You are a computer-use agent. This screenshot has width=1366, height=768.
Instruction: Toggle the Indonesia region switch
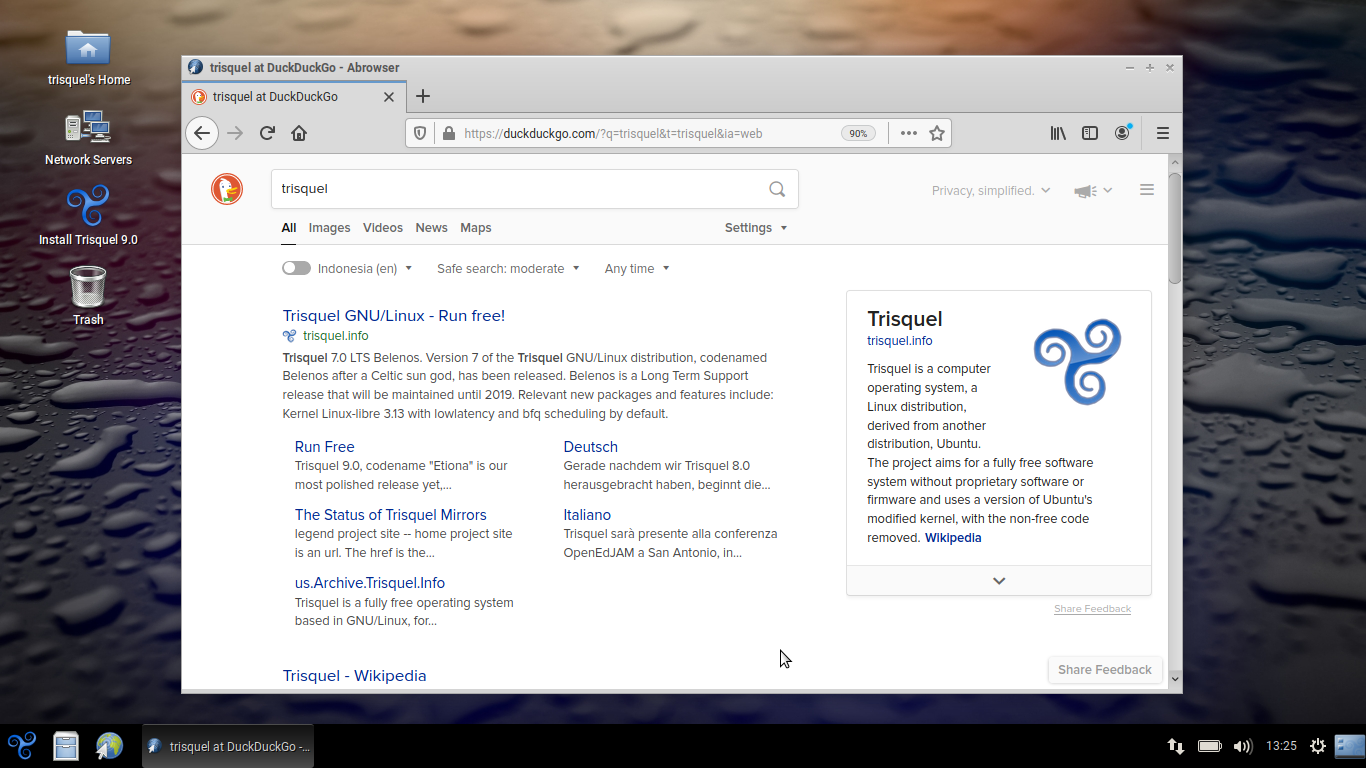(x=296, y=268)
